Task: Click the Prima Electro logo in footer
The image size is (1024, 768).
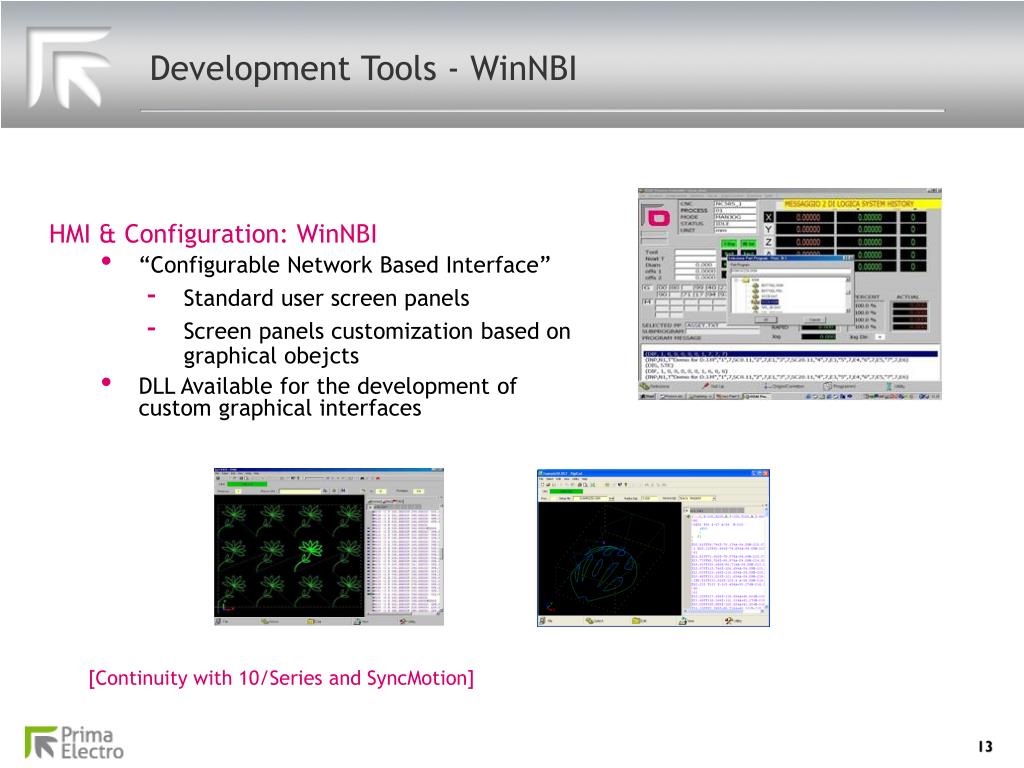Action: tap(74, 743)
